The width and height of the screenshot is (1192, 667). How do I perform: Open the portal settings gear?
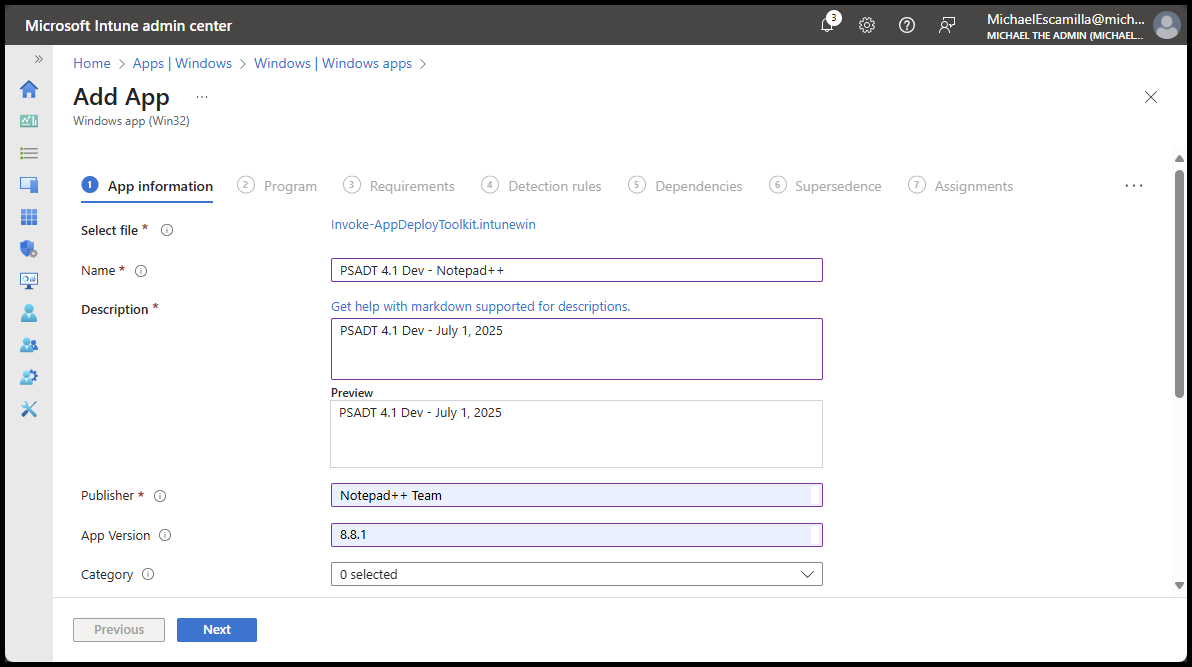click(x=867, y=25)
